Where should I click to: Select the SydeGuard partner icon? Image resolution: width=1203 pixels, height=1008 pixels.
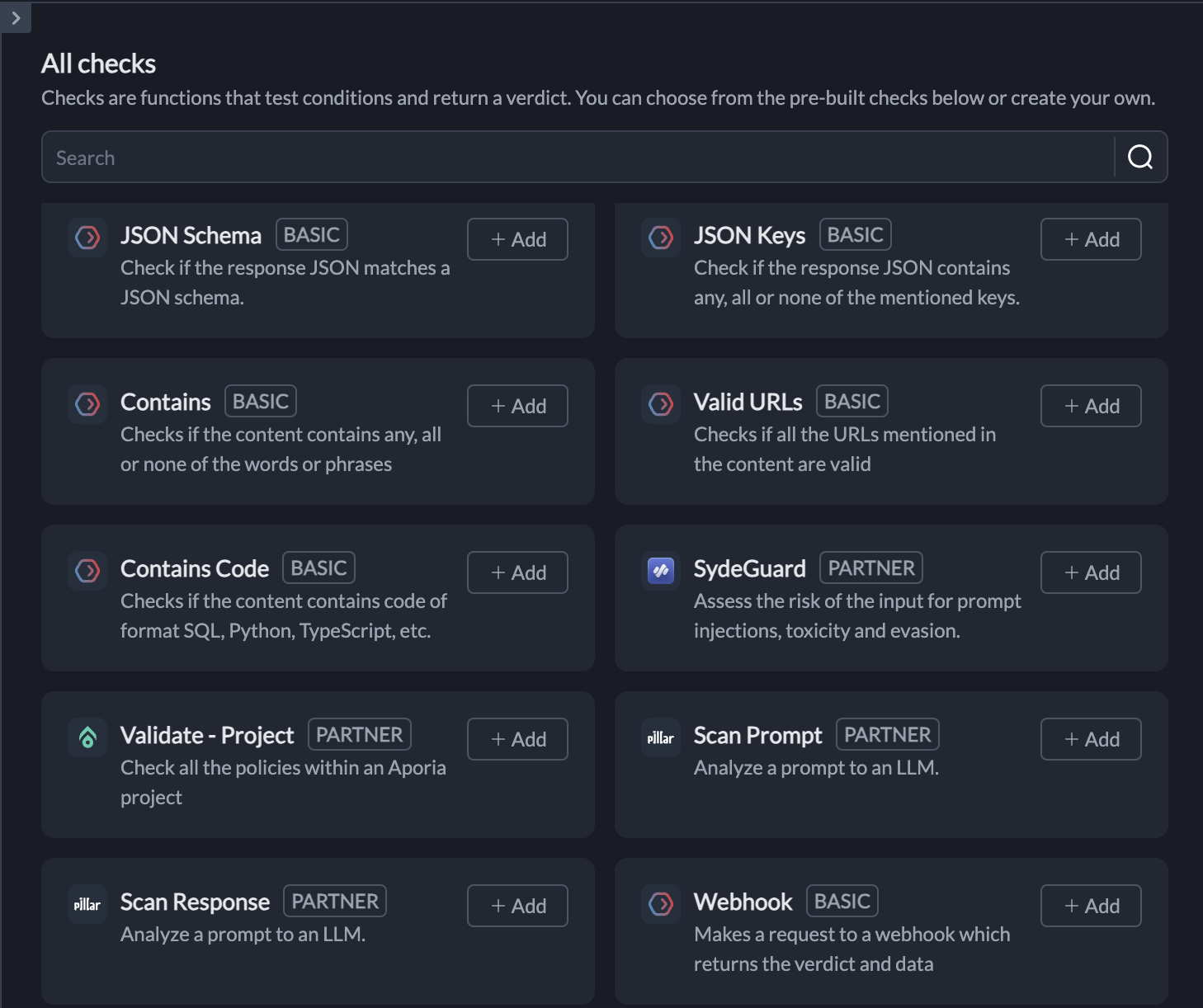(x=660, y=571)
